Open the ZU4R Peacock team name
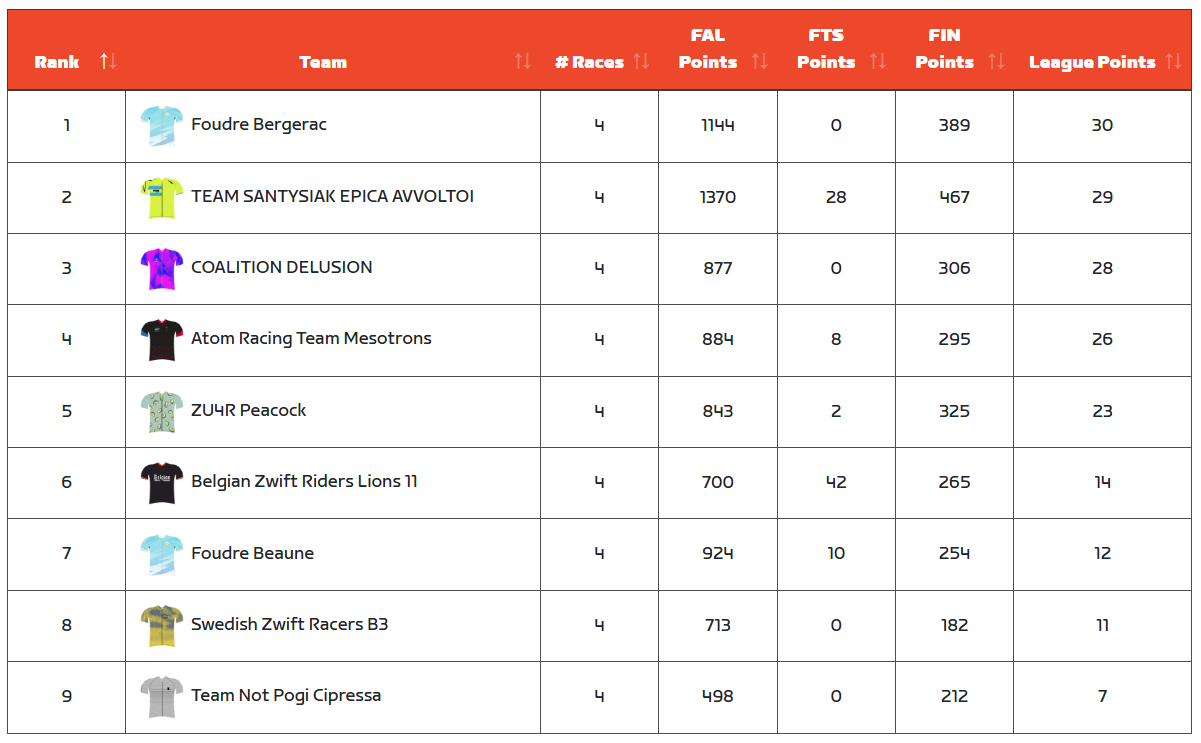 249,410
